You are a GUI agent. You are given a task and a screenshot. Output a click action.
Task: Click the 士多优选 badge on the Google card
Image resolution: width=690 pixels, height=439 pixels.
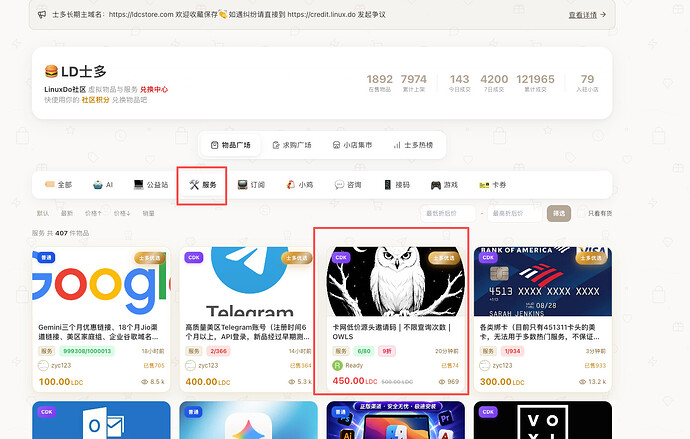(x=150, y=258)
